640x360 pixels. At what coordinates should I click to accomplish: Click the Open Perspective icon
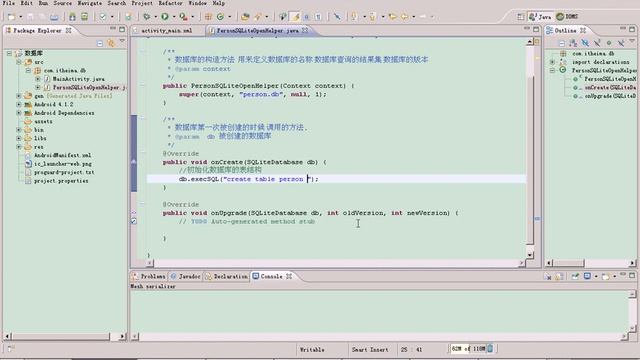[521, 17]
